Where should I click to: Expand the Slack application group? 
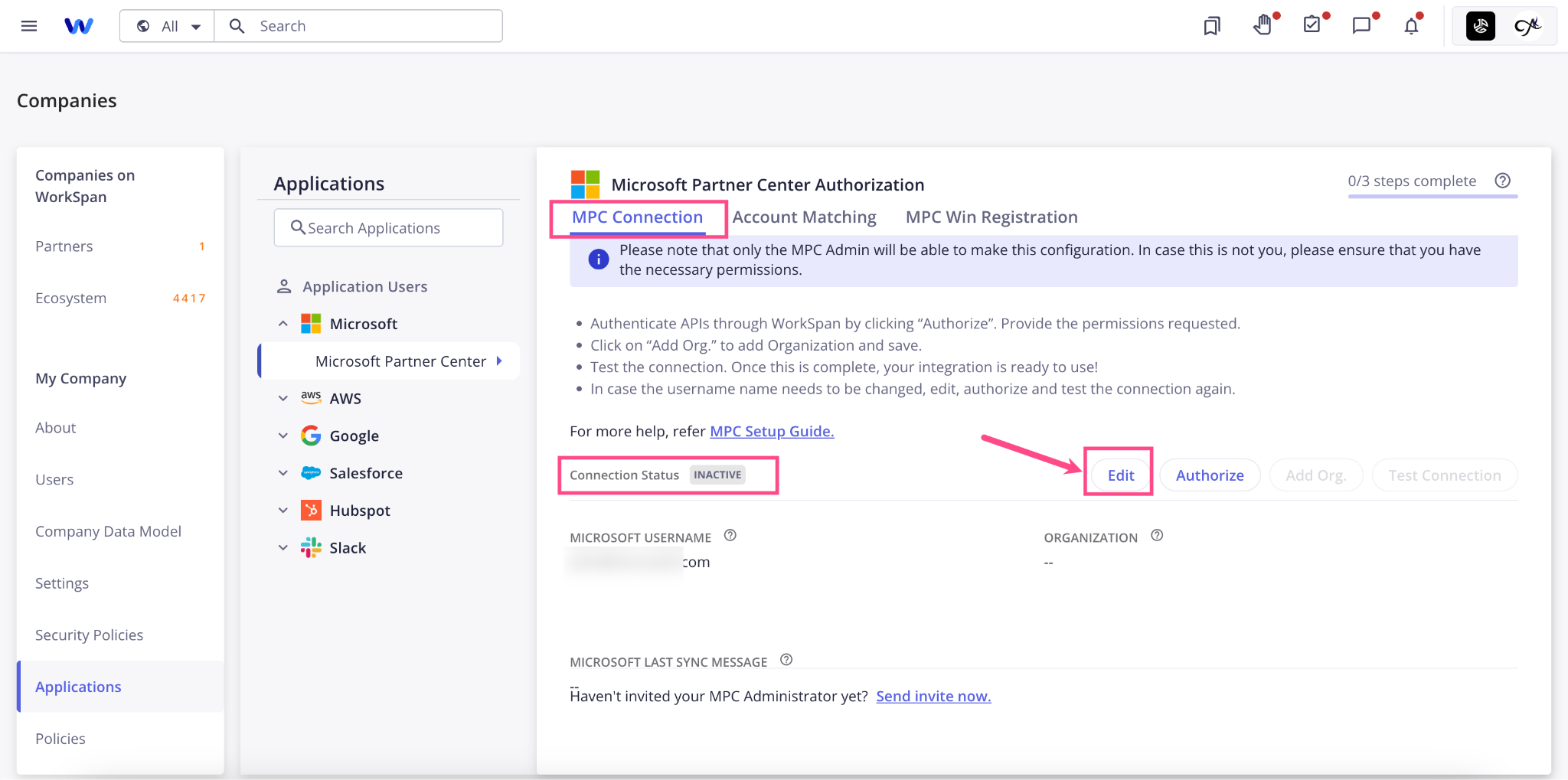[x=283, y=548]
